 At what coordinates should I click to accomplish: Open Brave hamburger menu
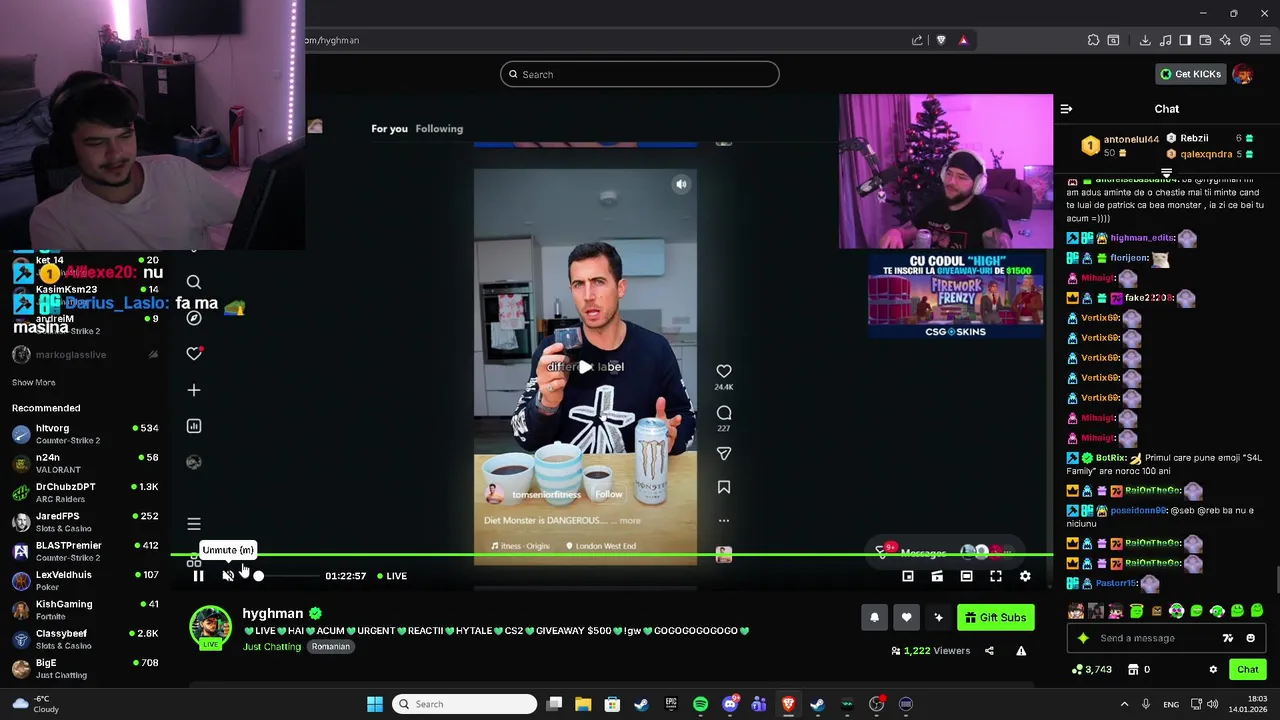point(1265,40)
